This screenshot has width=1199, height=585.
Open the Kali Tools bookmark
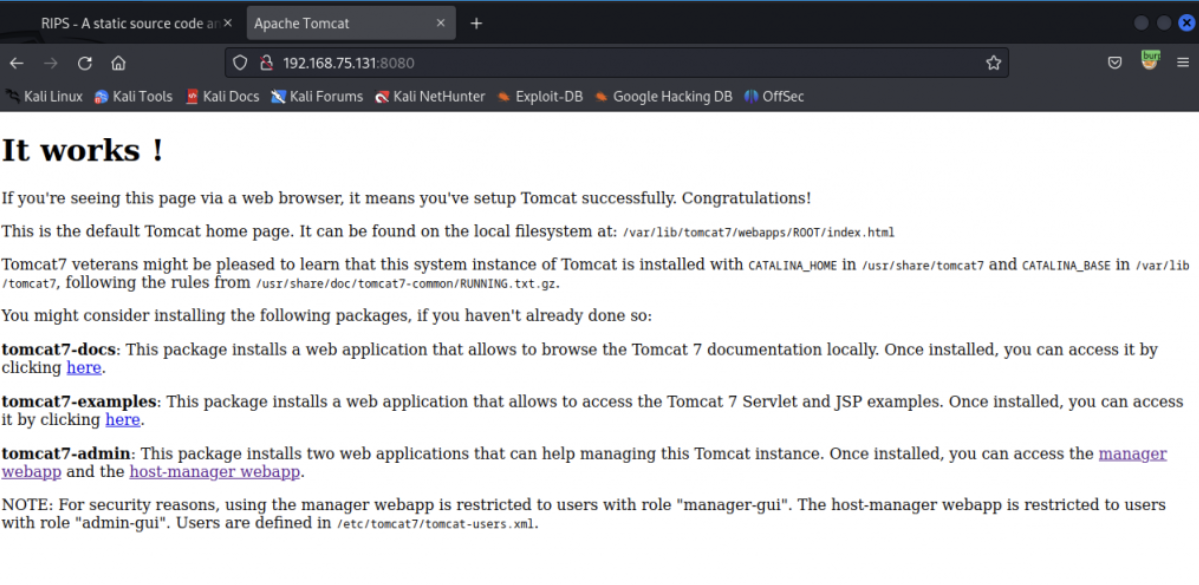133,96
